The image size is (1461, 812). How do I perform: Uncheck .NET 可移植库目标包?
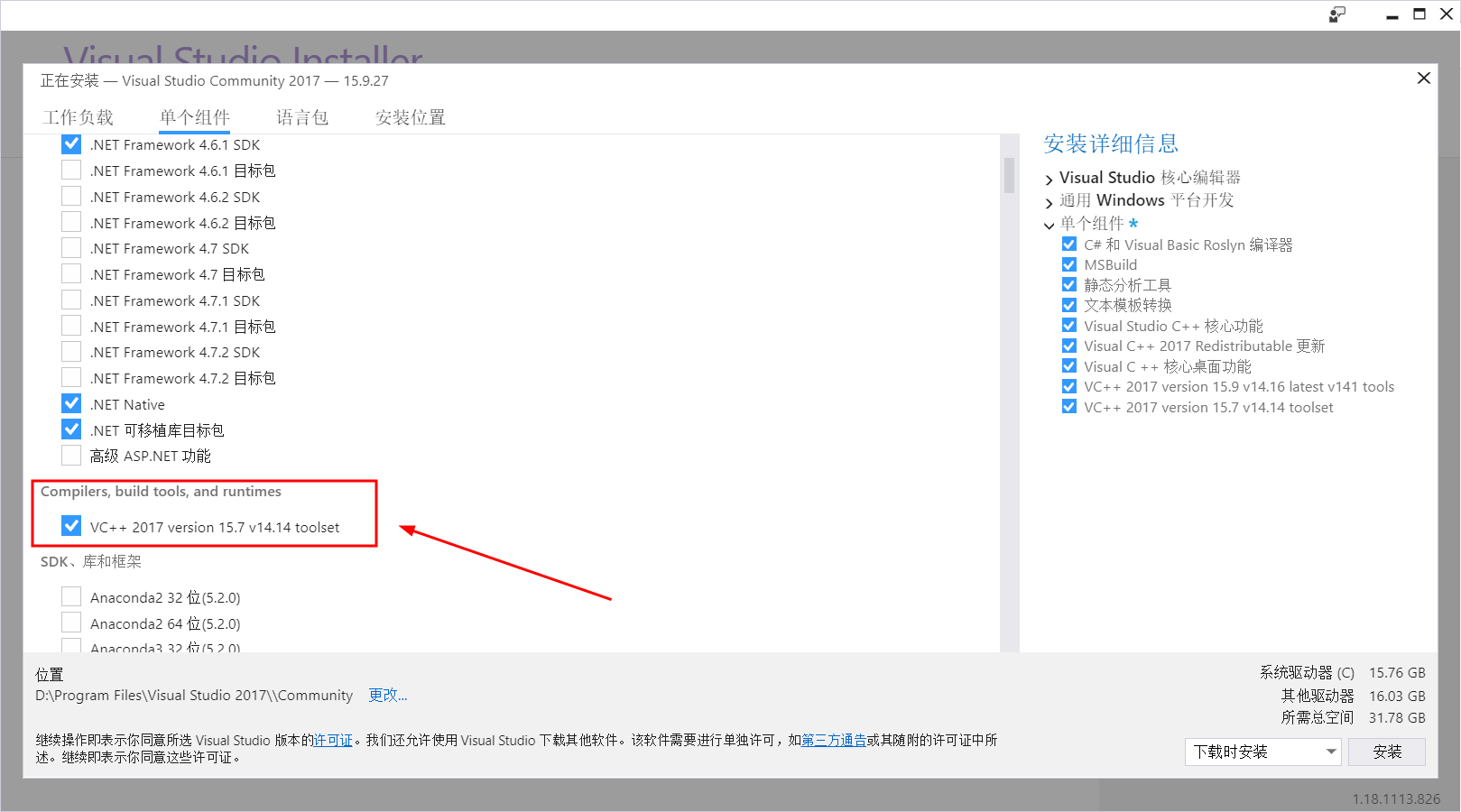pyautogui.click(x=71, y=430)
